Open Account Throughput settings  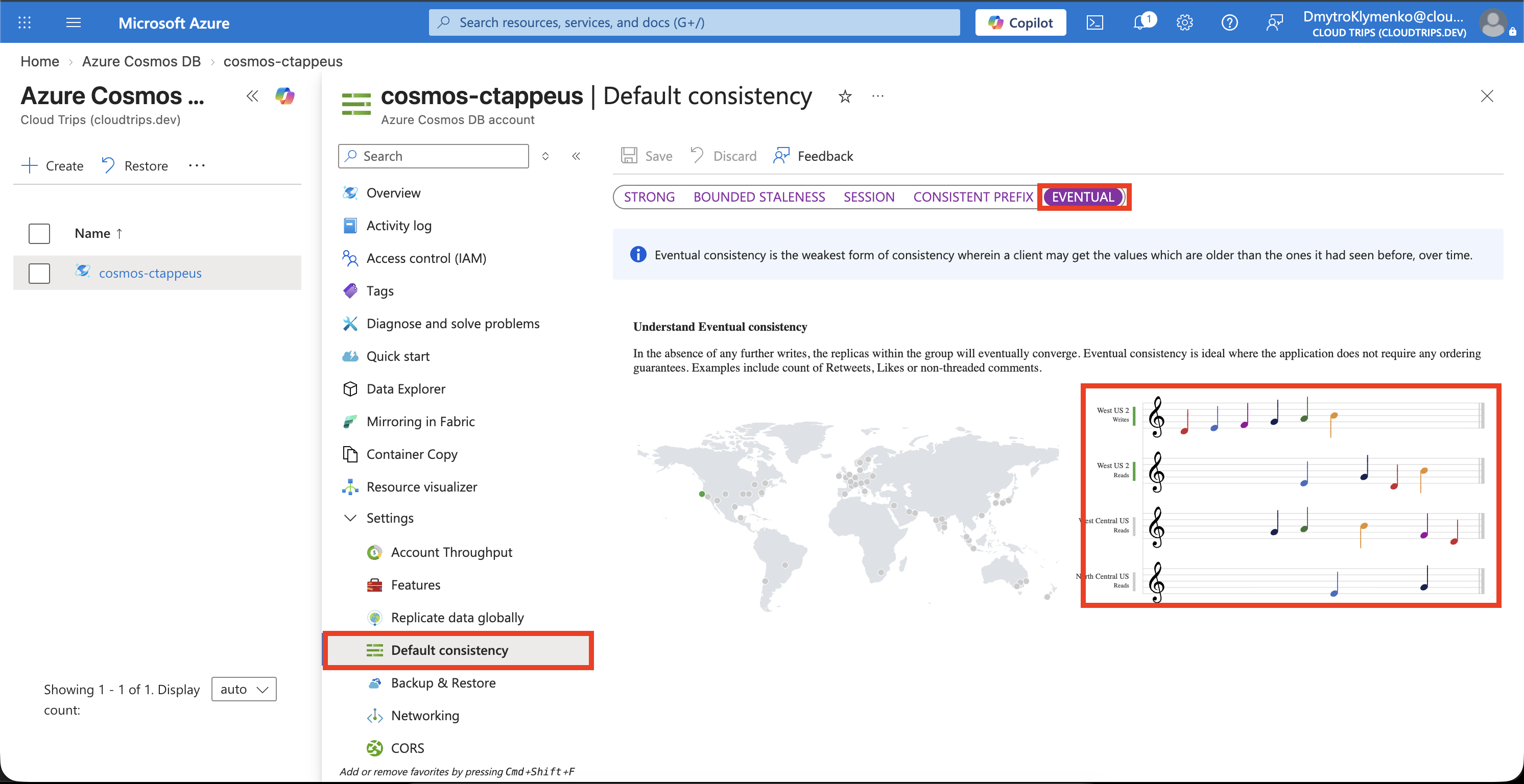click(x=451, y=552)
